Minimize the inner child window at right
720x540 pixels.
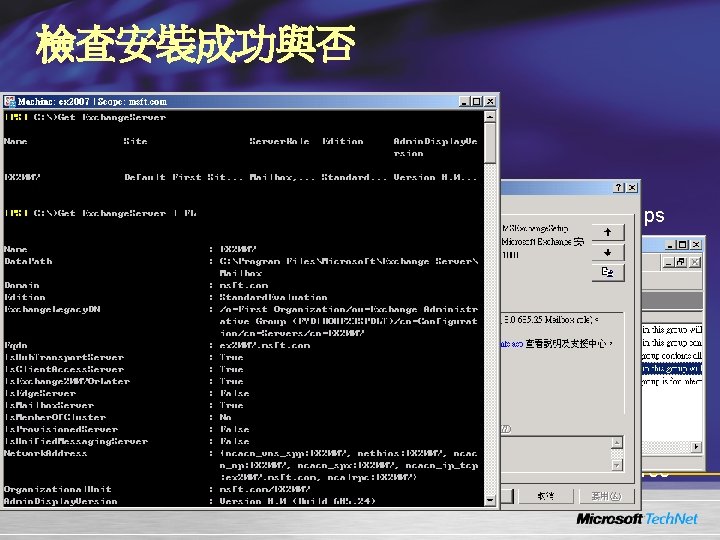pos(669,262)
